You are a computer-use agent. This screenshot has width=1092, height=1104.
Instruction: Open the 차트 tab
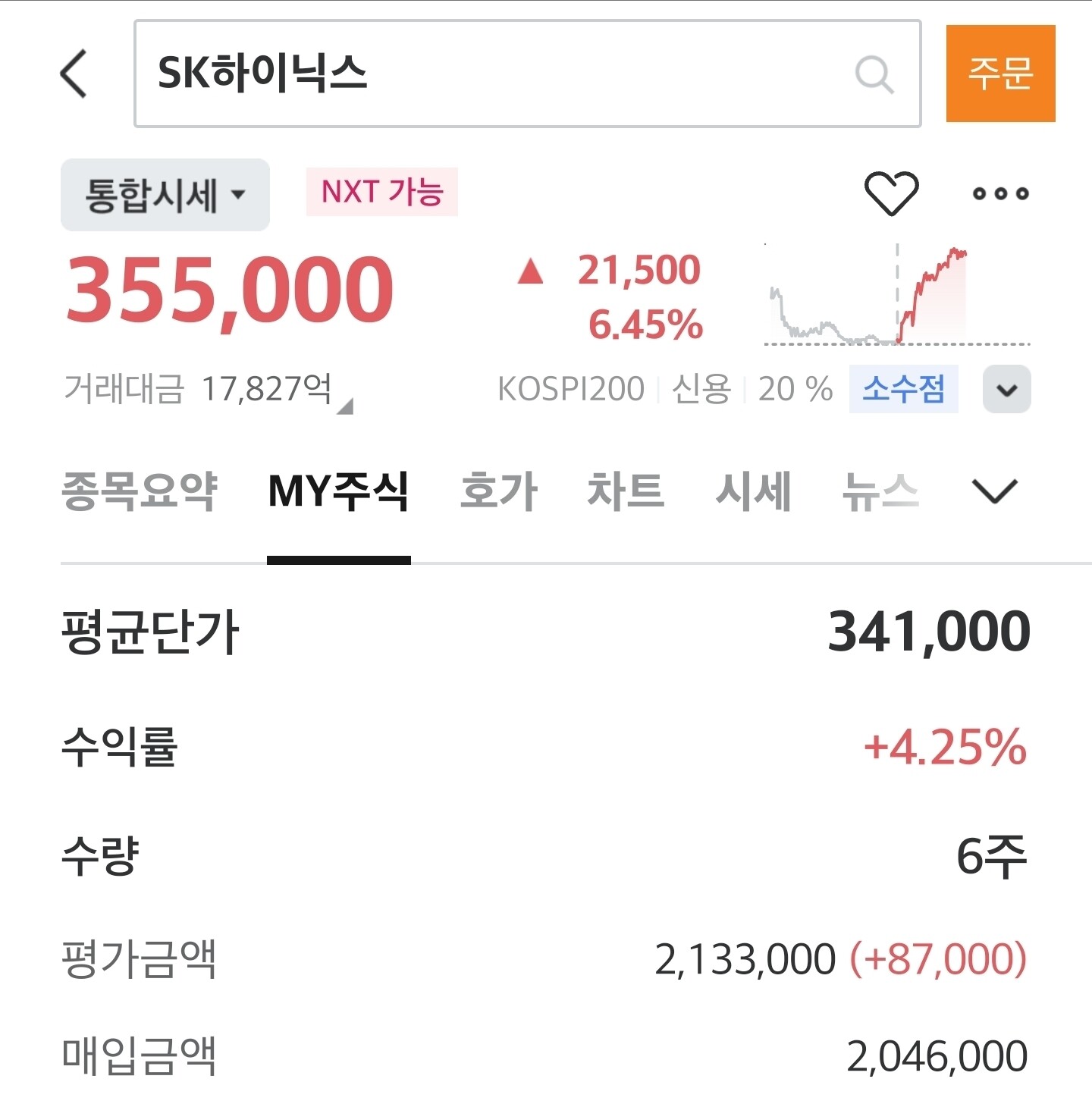(x=626, y=491)
